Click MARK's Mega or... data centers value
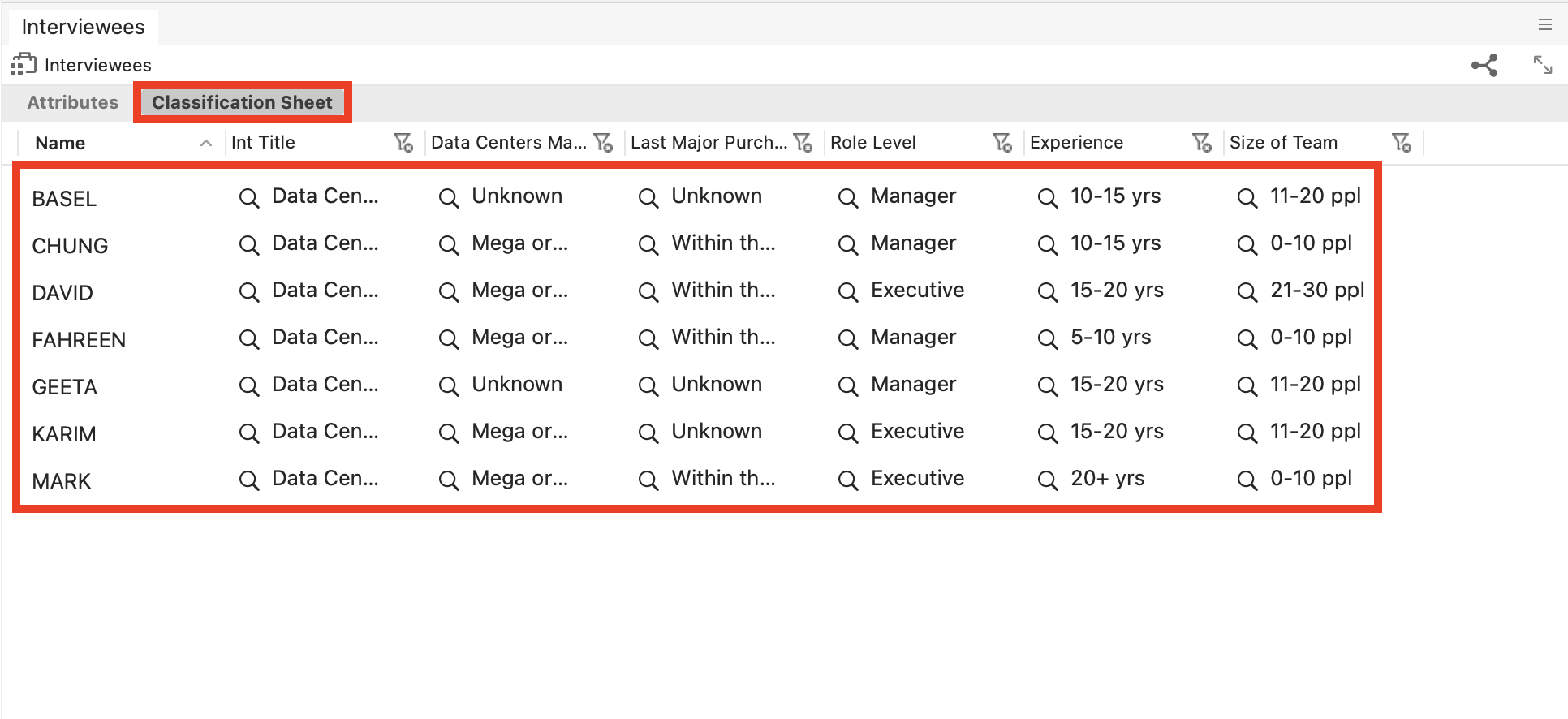This screenshot has width=1568, height=719. [x=519, y=479]
